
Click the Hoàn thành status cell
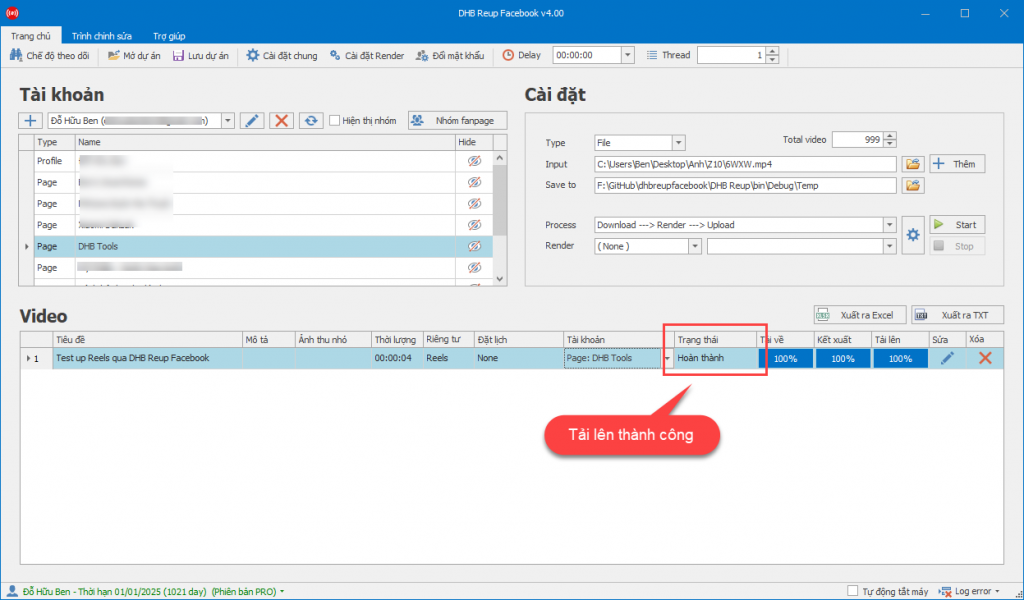click(x=715, y=358)
